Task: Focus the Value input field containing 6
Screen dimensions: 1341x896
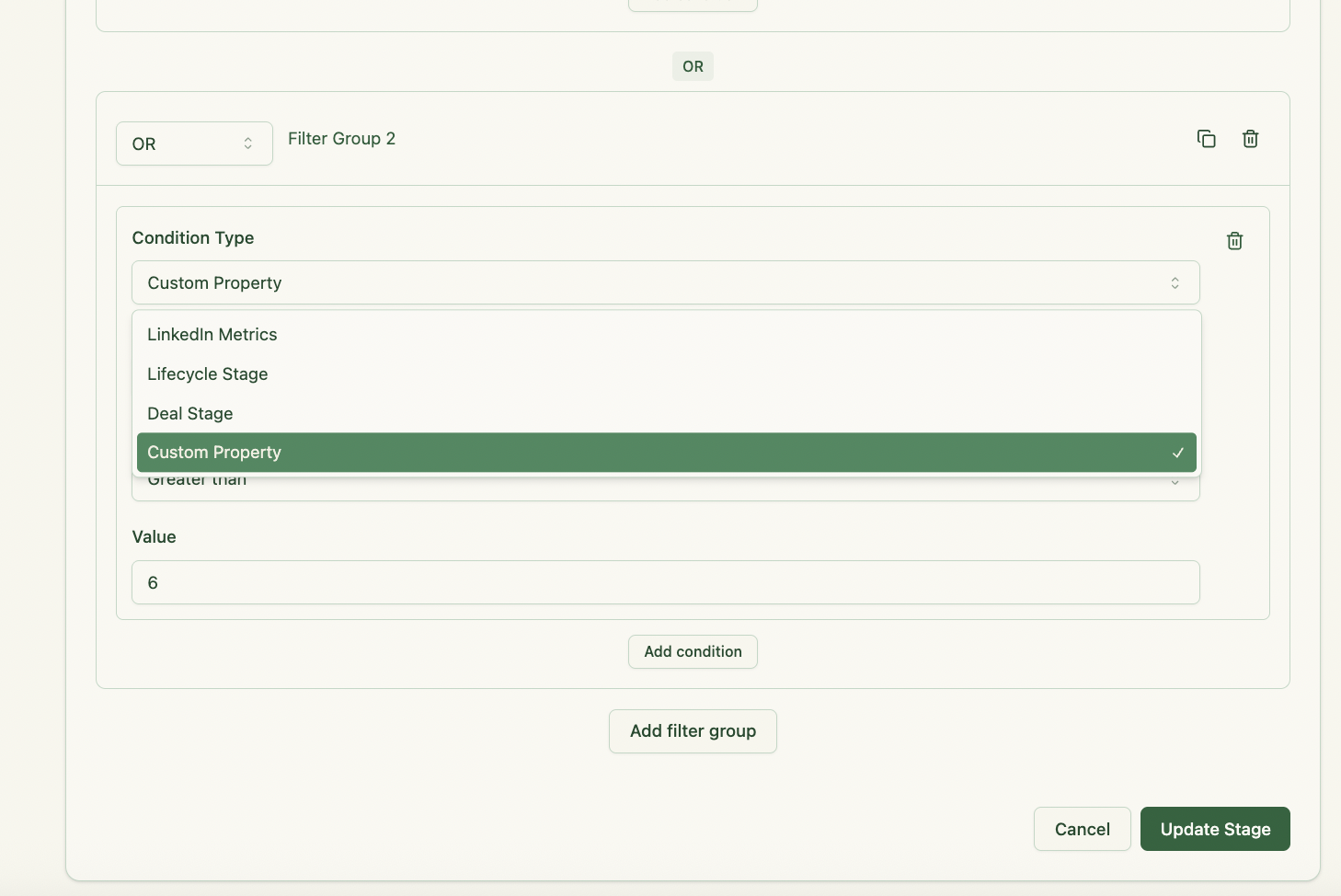Action: (x=665, y=582)
